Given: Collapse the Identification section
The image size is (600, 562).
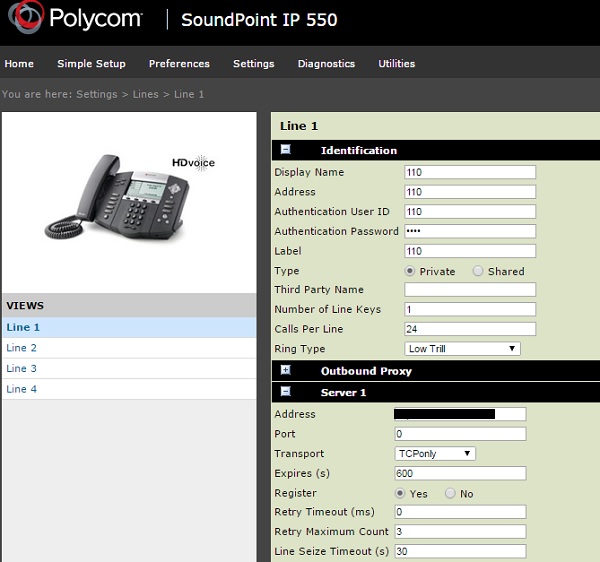Looking at the screenshot, I should click(285, 150).
